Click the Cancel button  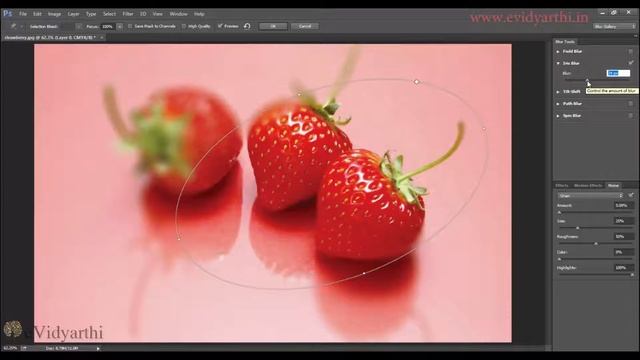click(x=305, y=26)
